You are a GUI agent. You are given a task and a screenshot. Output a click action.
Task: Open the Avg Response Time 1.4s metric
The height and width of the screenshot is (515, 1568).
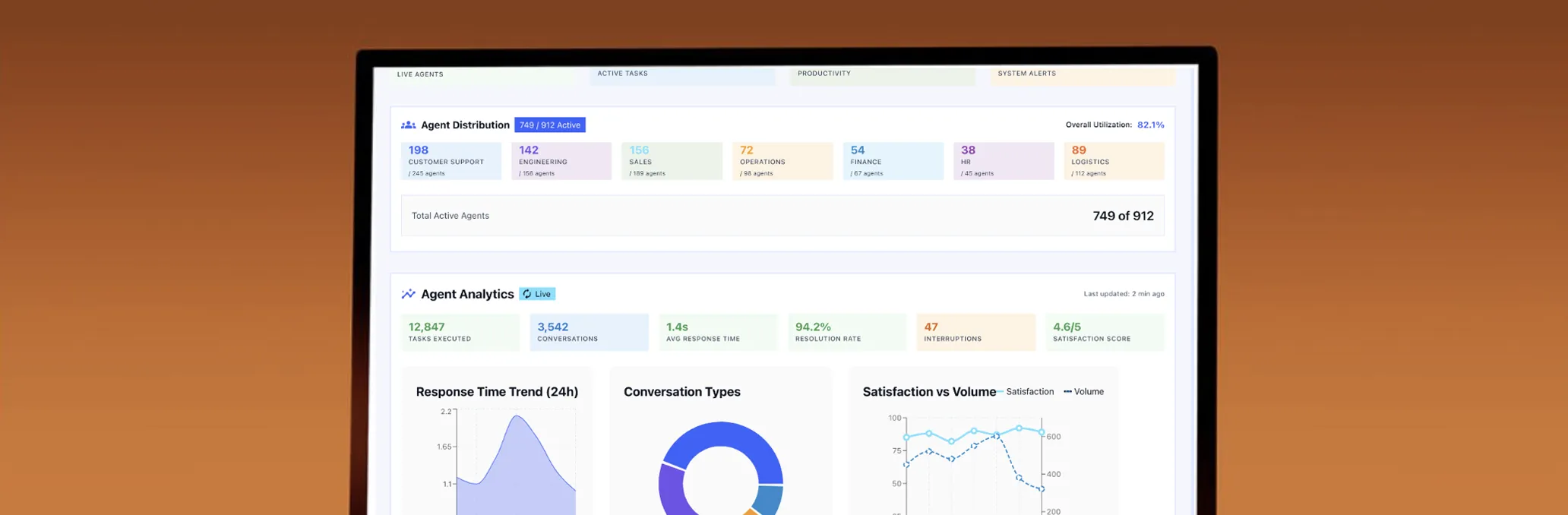(x=718, y=333)
